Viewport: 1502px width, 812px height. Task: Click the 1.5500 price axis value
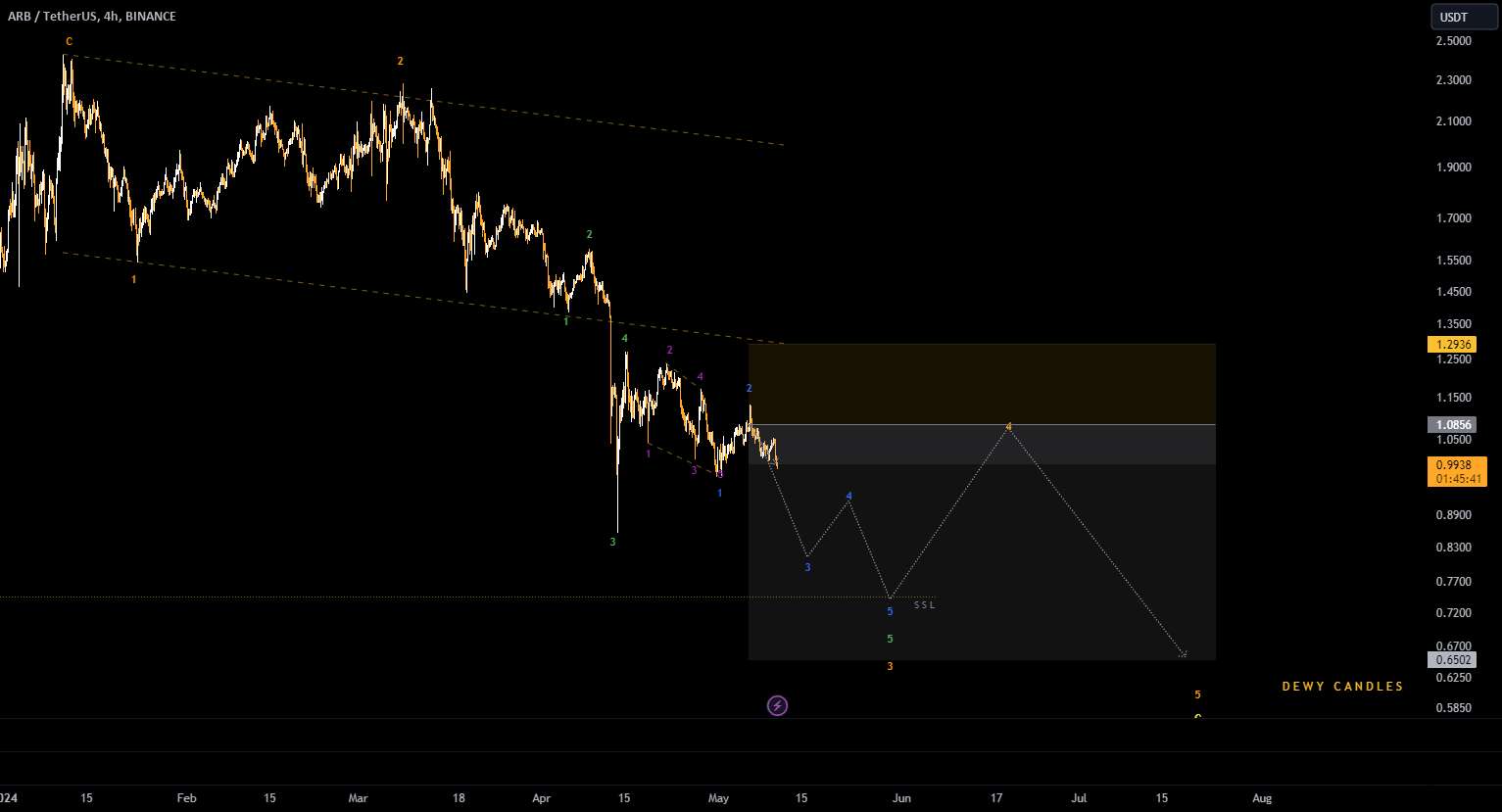1454,261
